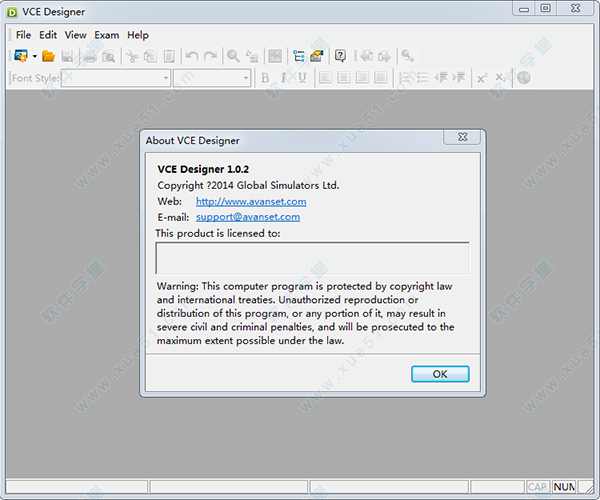Toggle Italic formatting

click(284, 78)
